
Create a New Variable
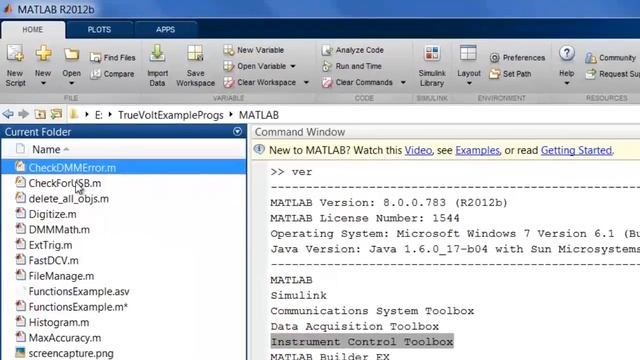(x=254, y=50)
